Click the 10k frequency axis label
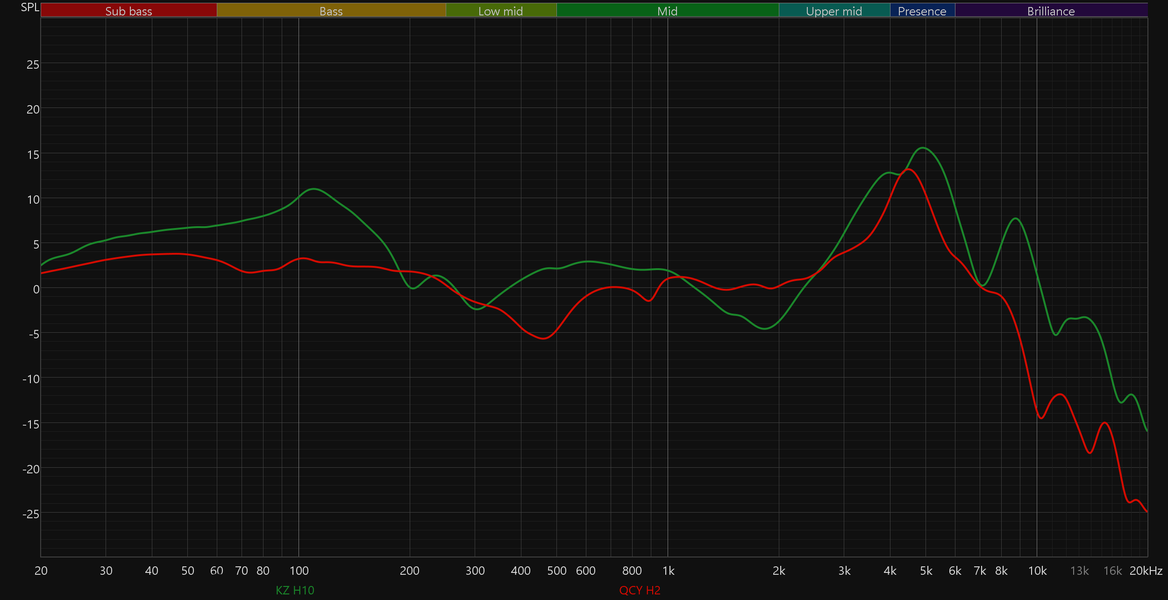 (1037, 571)
